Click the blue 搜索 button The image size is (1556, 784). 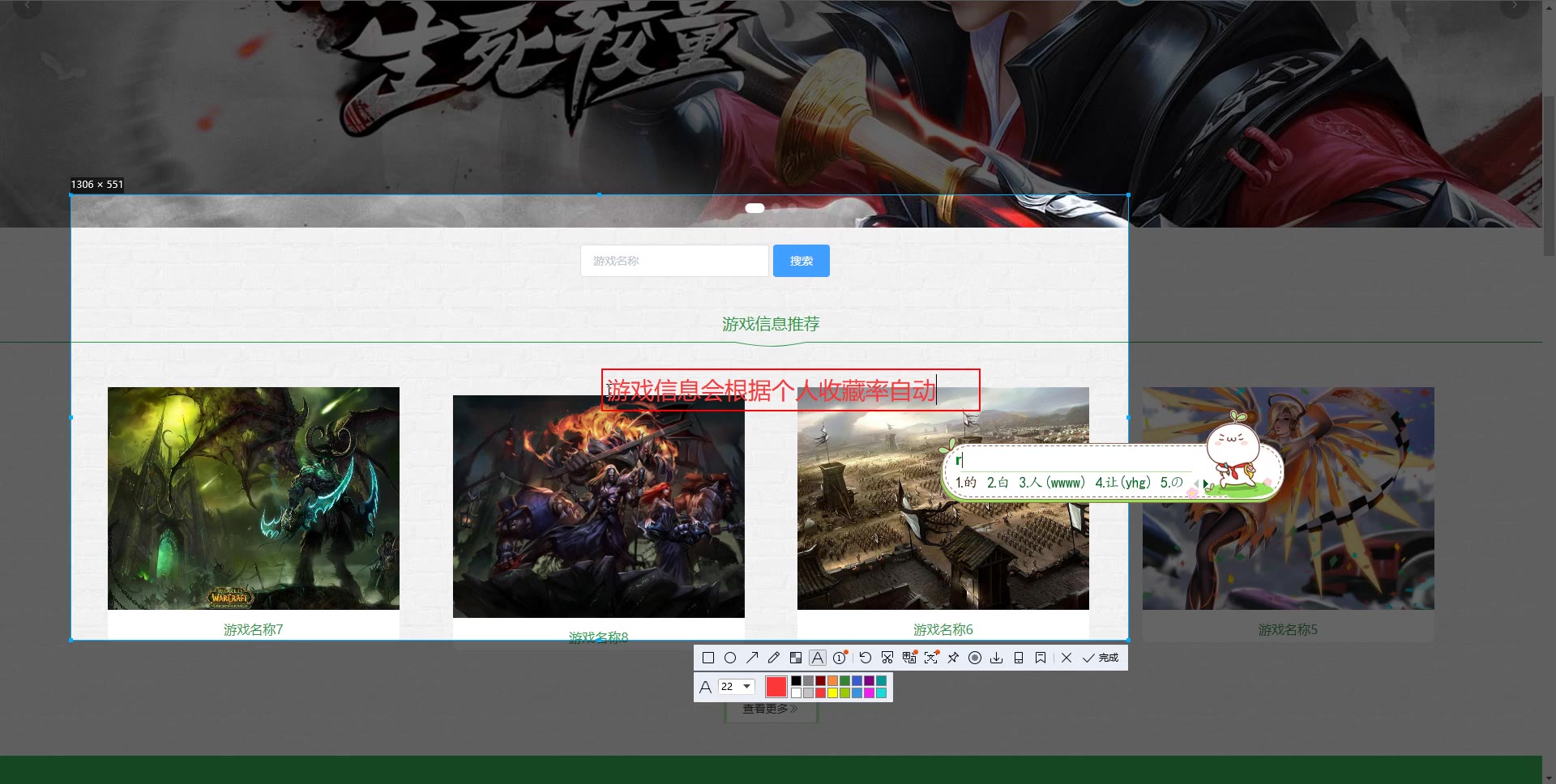click(x=802, y=261)
